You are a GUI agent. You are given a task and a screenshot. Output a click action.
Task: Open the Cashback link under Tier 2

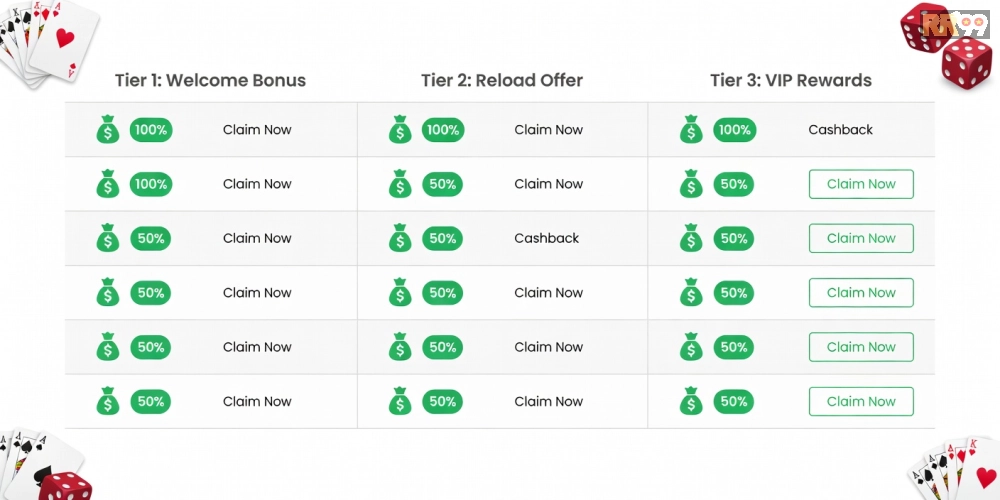547,239
